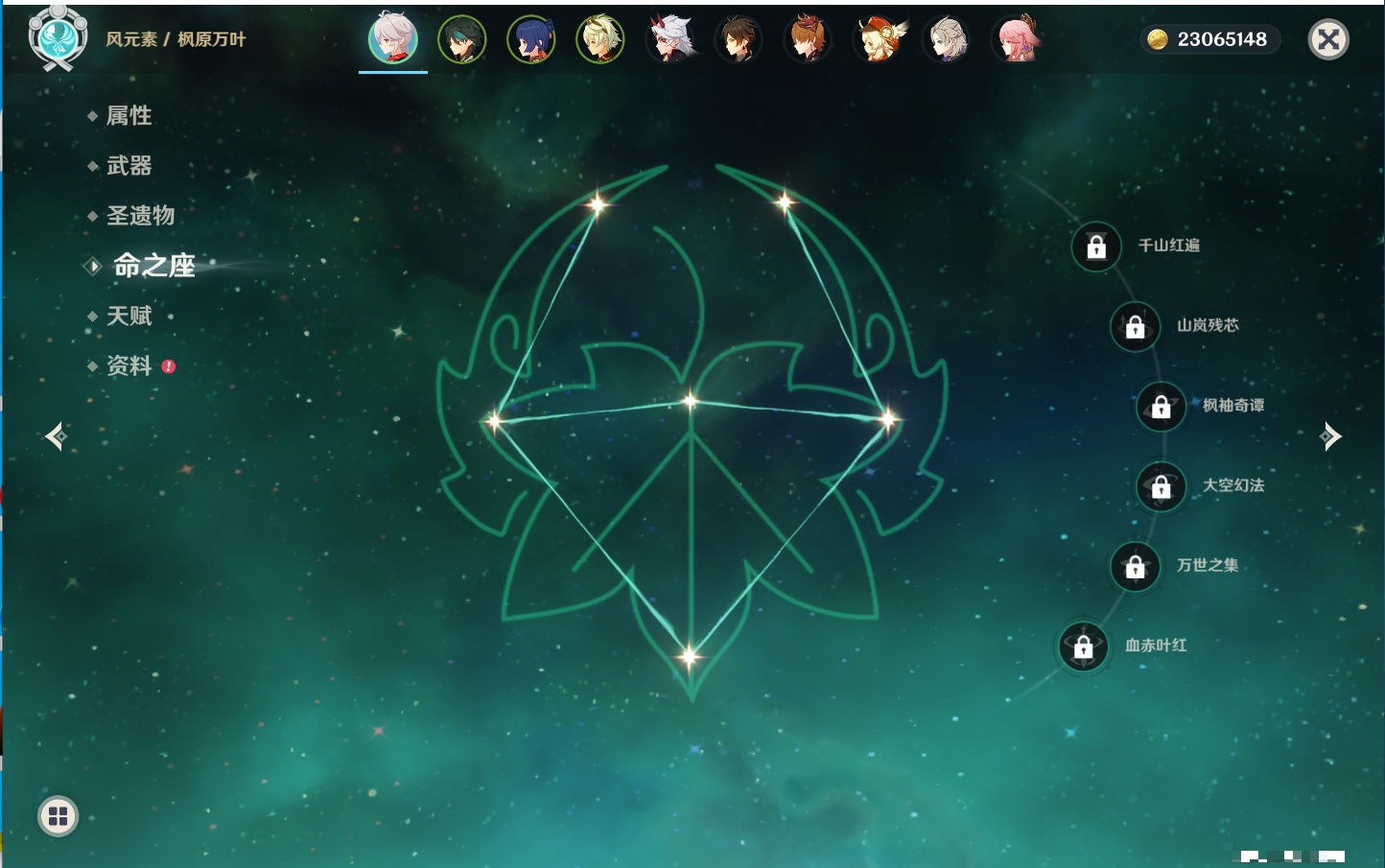Tap the lock icon next to 万世之集
The image size is (1385, 868).
(1136, 567)
